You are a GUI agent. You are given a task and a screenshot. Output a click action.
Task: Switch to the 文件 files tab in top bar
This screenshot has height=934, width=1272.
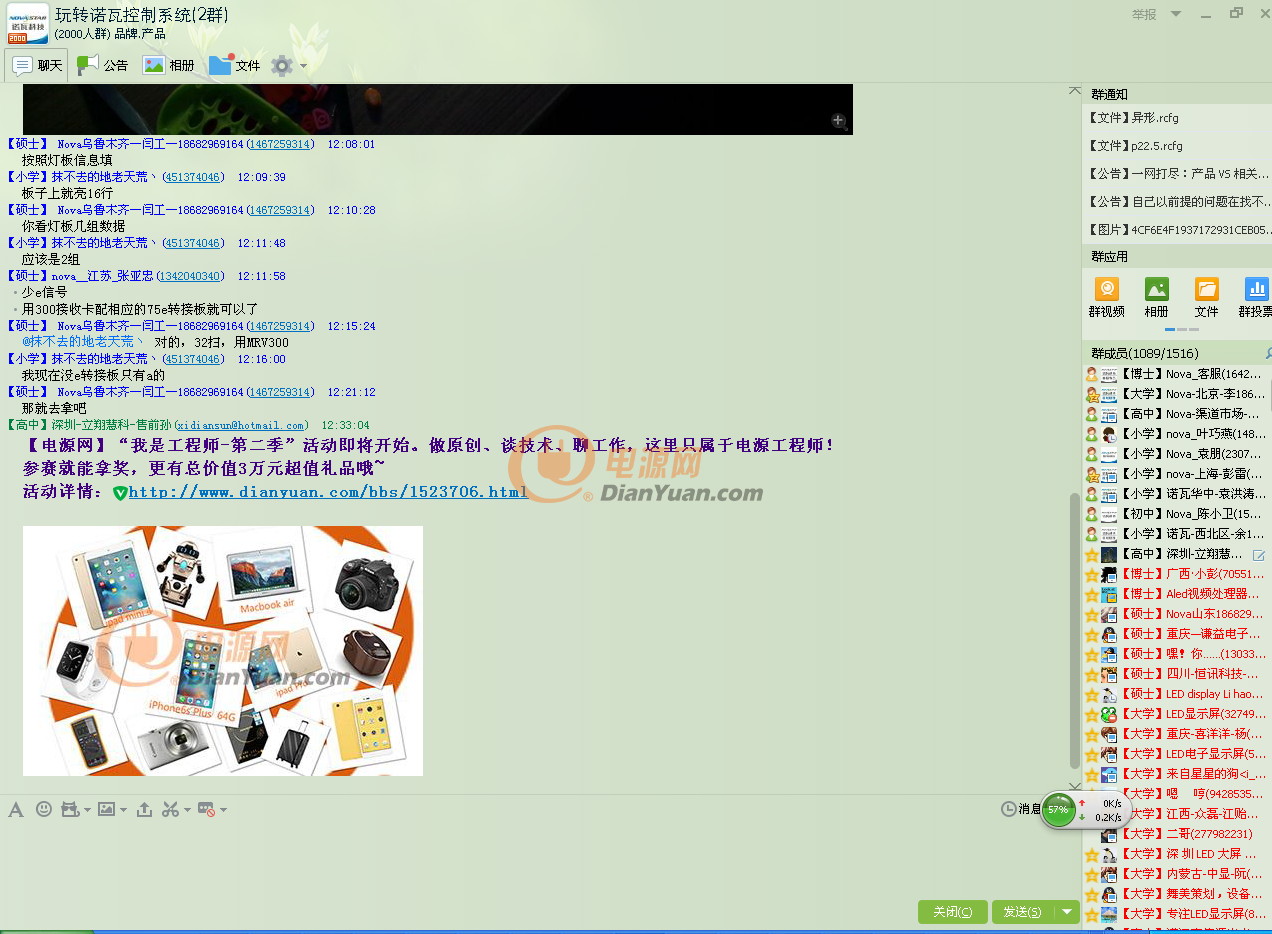coord(235,66)
